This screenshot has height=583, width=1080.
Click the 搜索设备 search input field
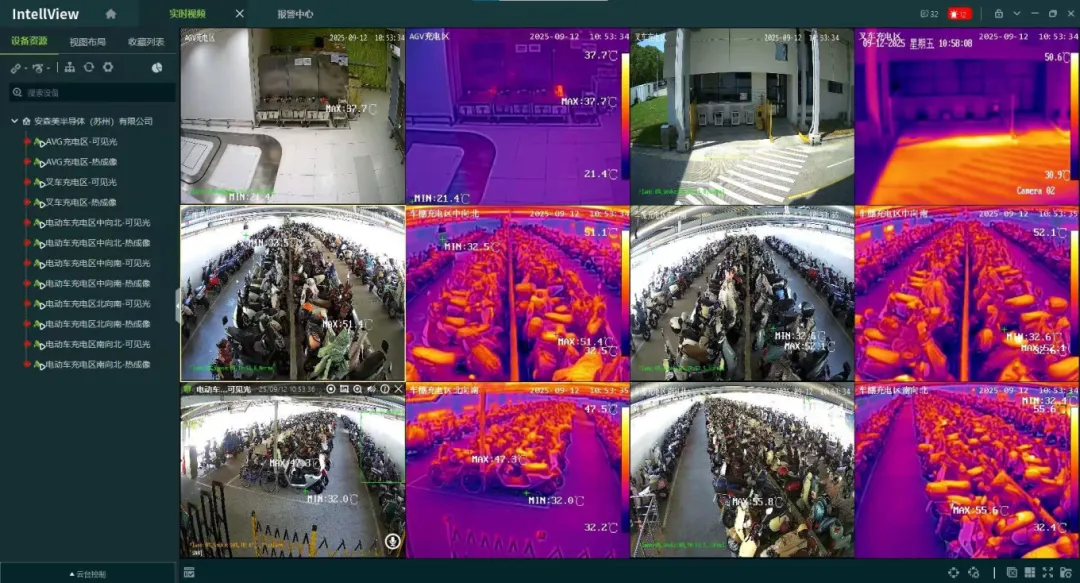pos(95,92)
